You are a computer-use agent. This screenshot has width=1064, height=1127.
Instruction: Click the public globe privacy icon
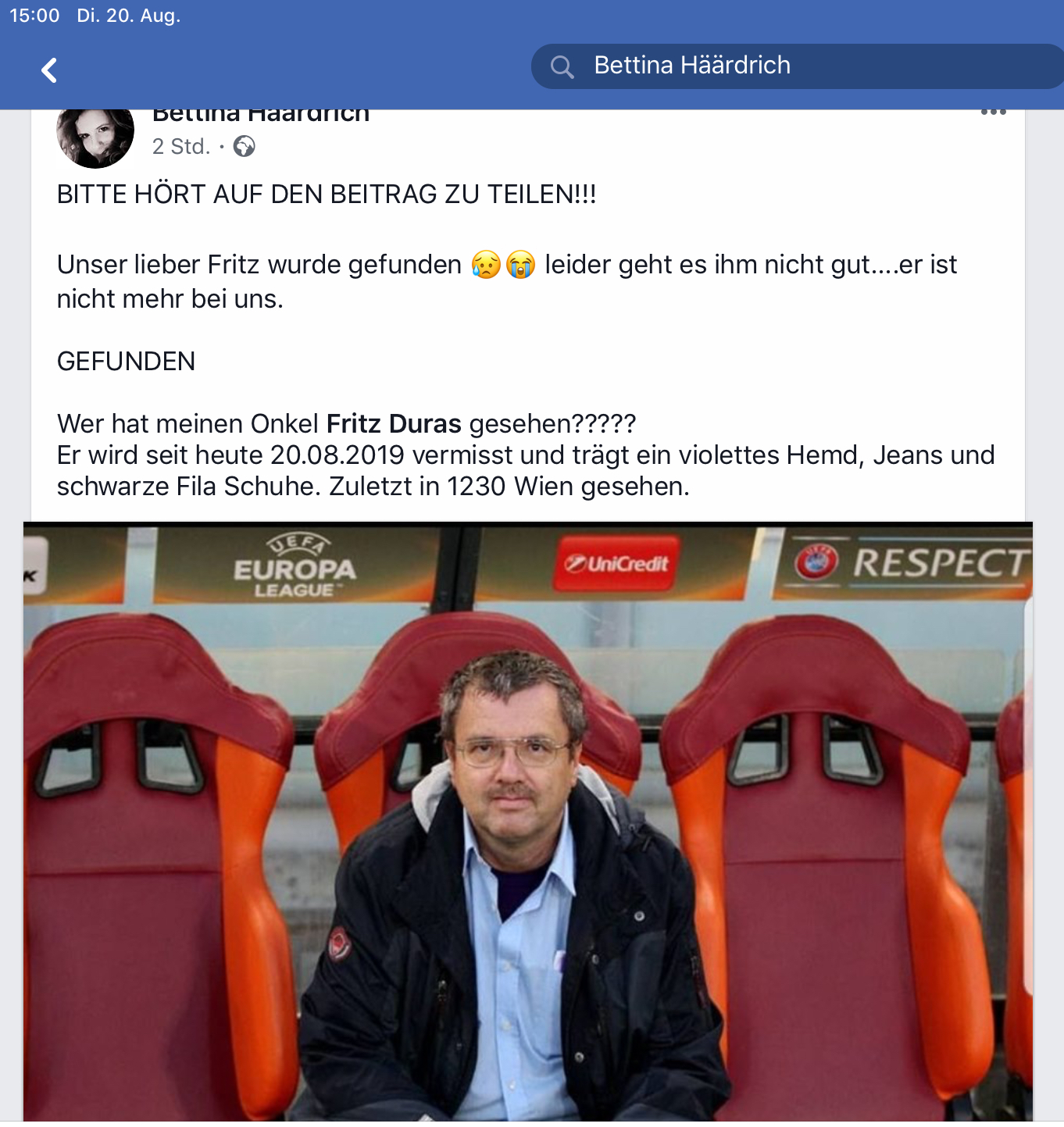point(245,146)
